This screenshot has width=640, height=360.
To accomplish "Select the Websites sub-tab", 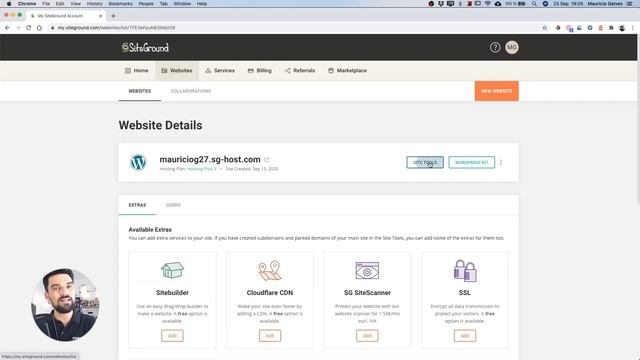I will tap(140, 91).
